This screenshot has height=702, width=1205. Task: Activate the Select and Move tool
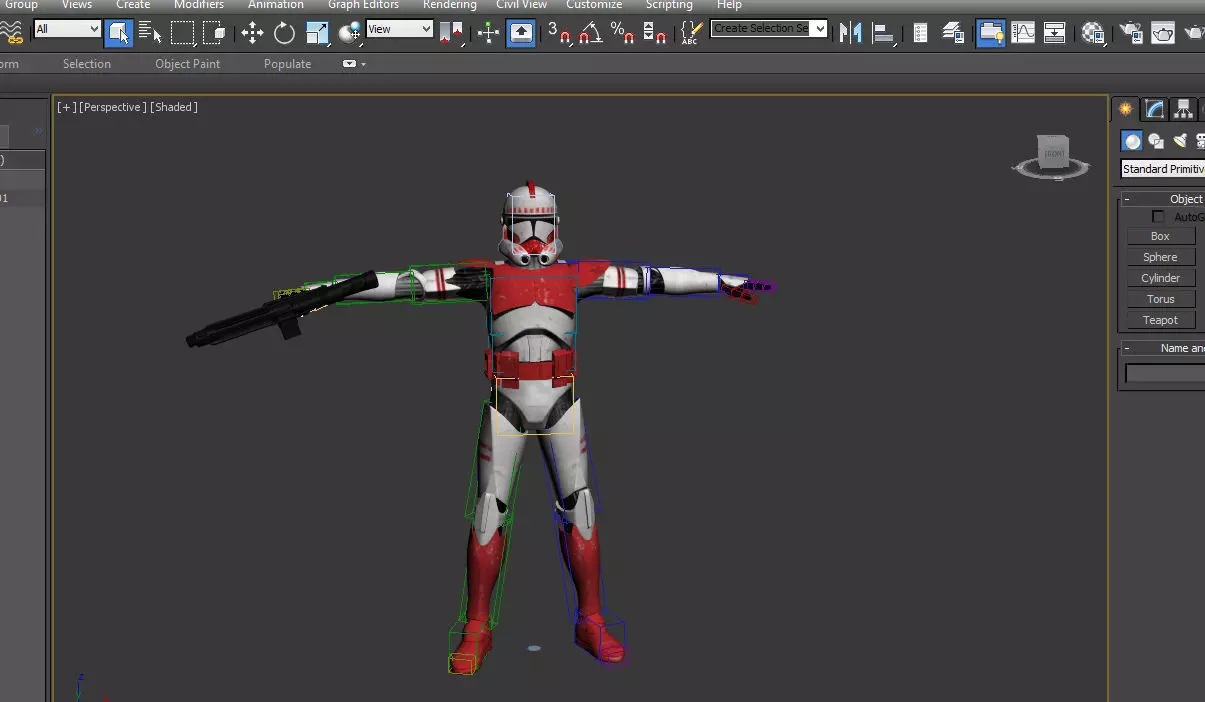click(252, 33)
